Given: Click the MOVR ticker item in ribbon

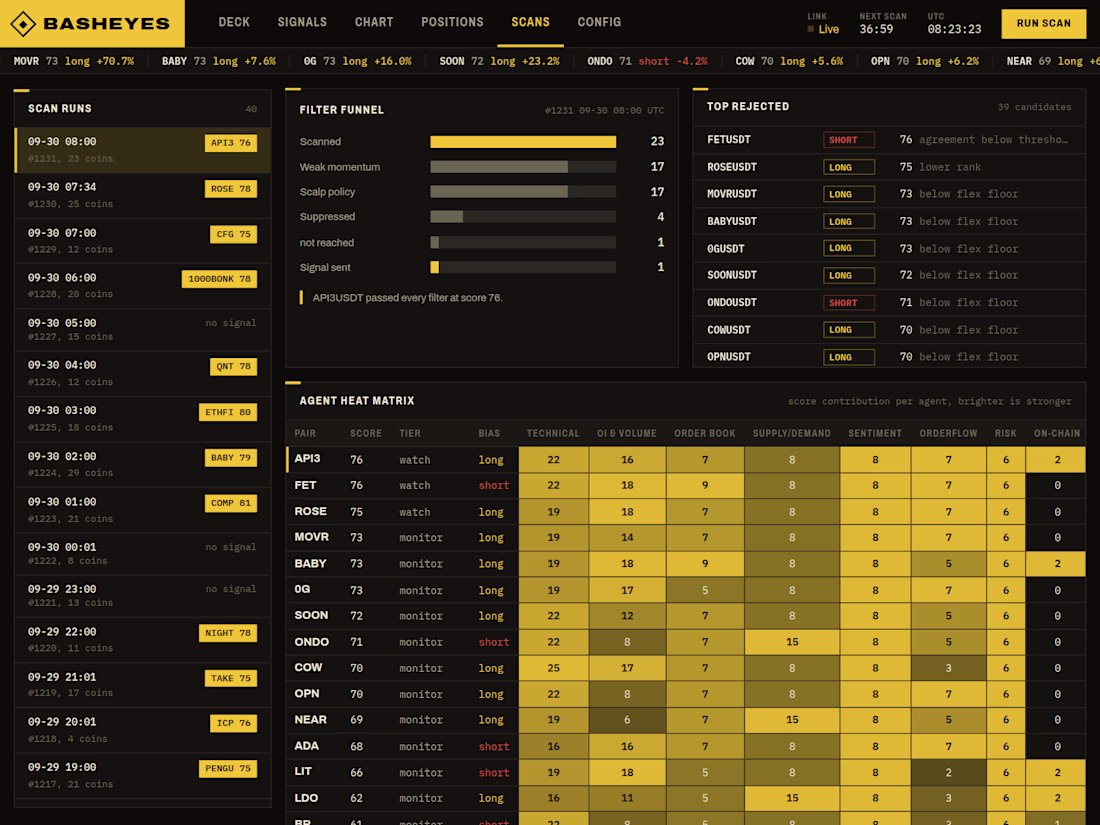Looking at the screenshot, I should (x=74, y=62).
